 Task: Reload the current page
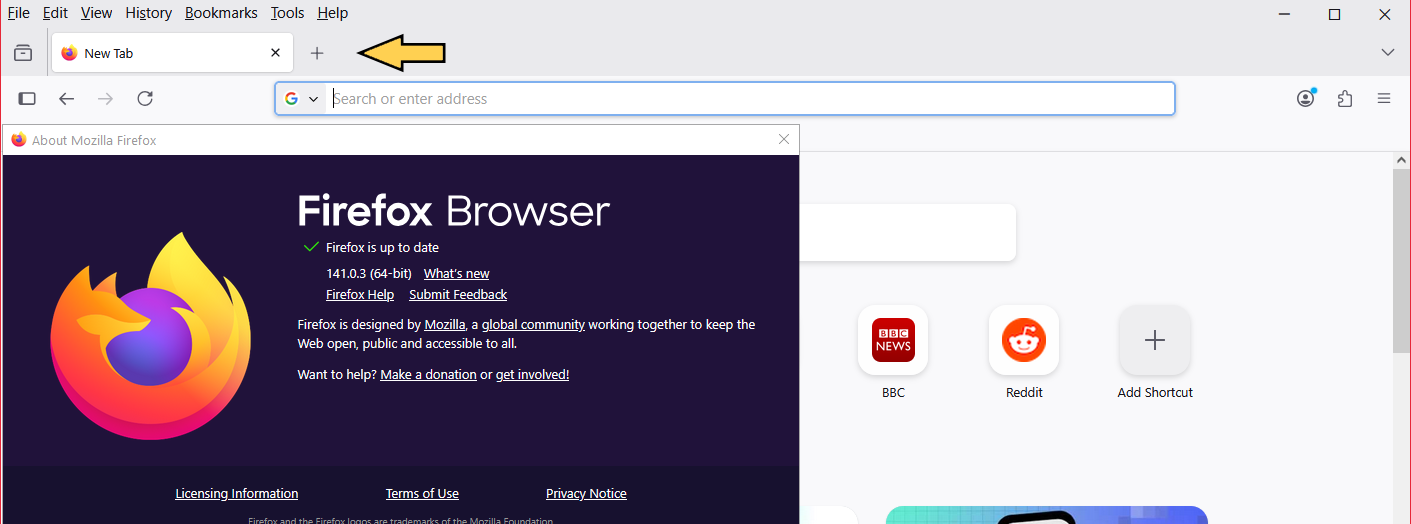[145, 98]
